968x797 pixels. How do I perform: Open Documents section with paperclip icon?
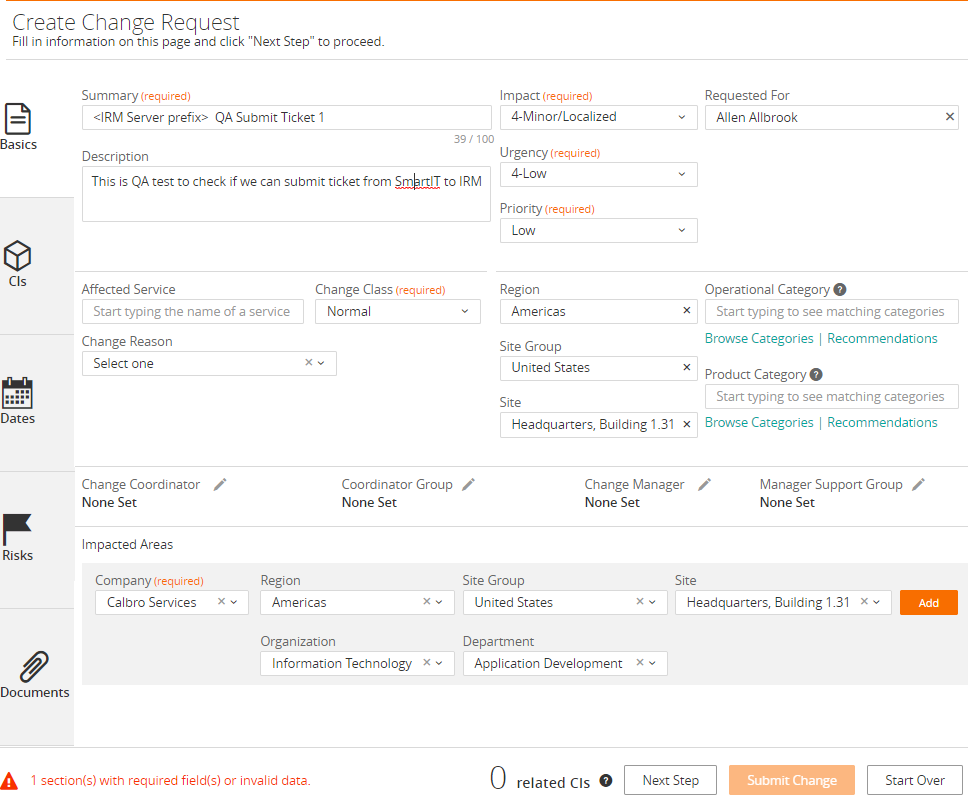pyautogui.click(x=35, y=675)
